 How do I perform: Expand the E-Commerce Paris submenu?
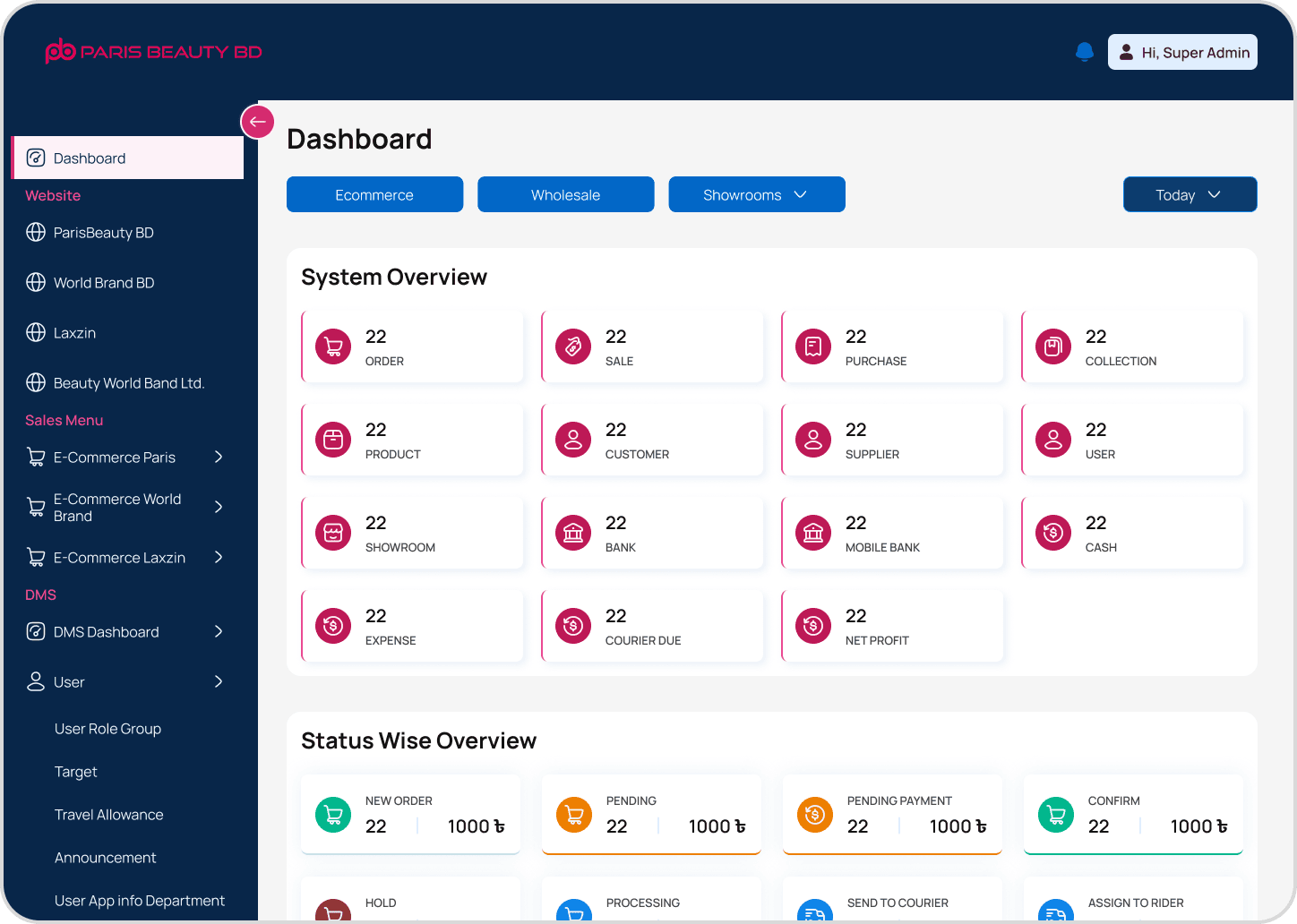coord(219,458)
